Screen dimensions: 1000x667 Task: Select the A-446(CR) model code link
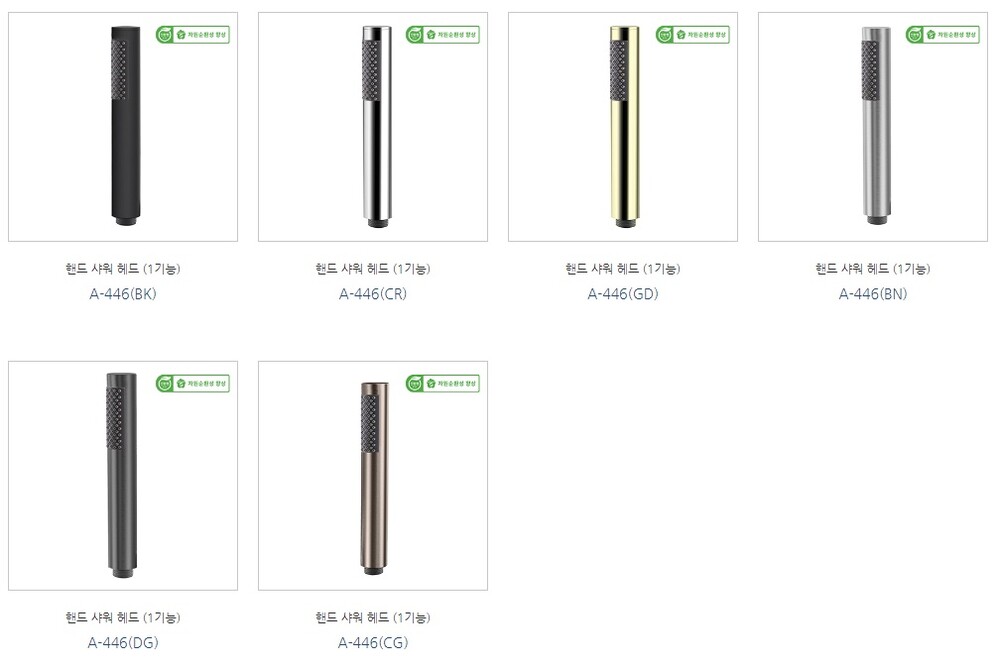tap(372, 294)
